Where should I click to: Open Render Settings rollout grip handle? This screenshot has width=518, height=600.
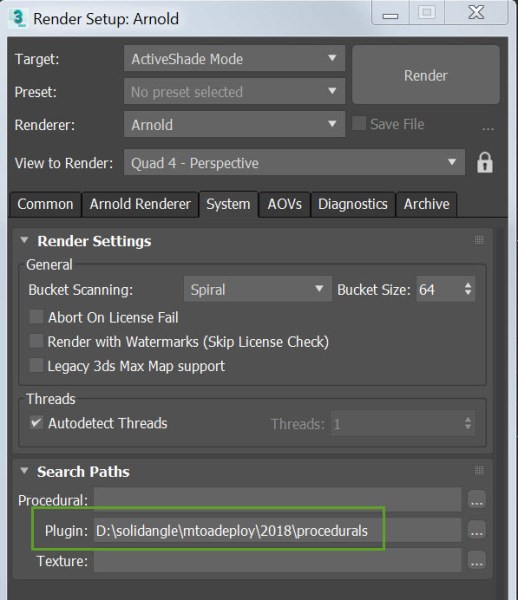pos(479,240)
